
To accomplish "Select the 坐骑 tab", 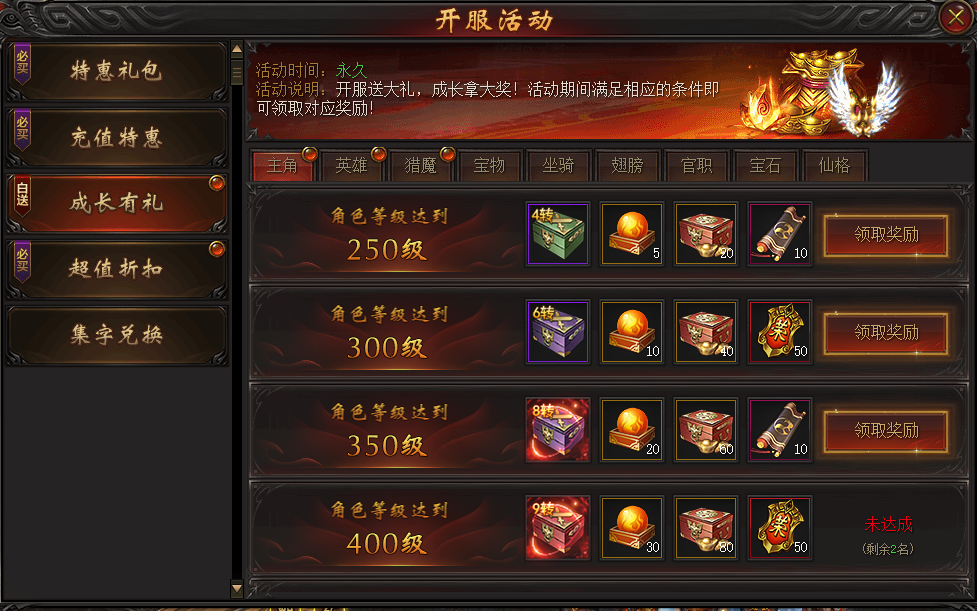I will click(x=558, y=166).
